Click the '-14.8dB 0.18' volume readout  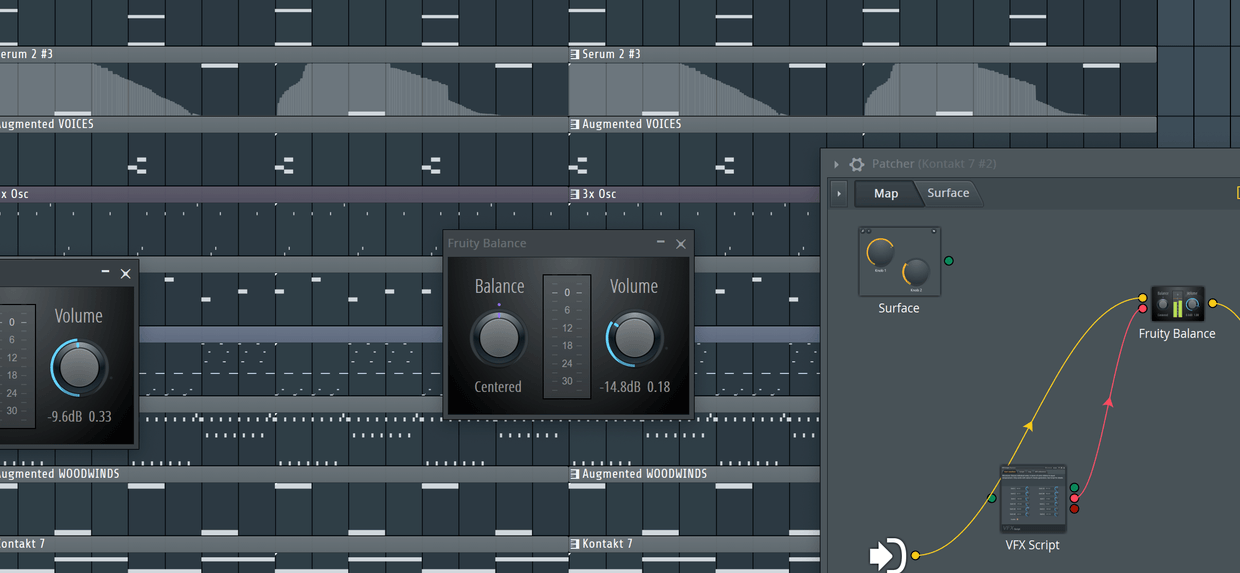pyautogui.click(x=635, y=387)
